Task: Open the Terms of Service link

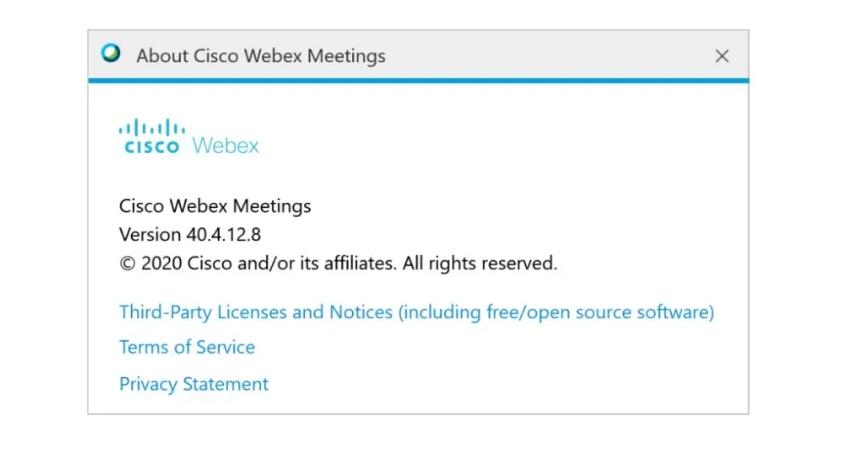Action: point(187,347)
